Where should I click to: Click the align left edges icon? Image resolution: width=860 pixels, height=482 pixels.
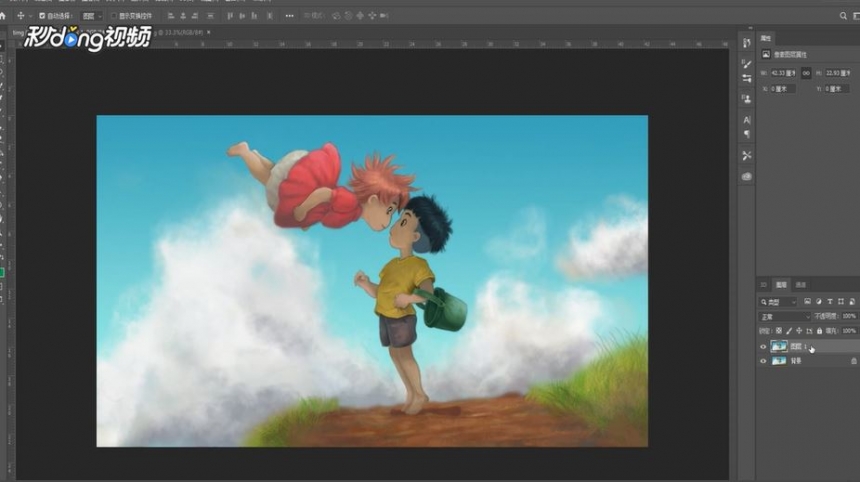coord(171,16)
